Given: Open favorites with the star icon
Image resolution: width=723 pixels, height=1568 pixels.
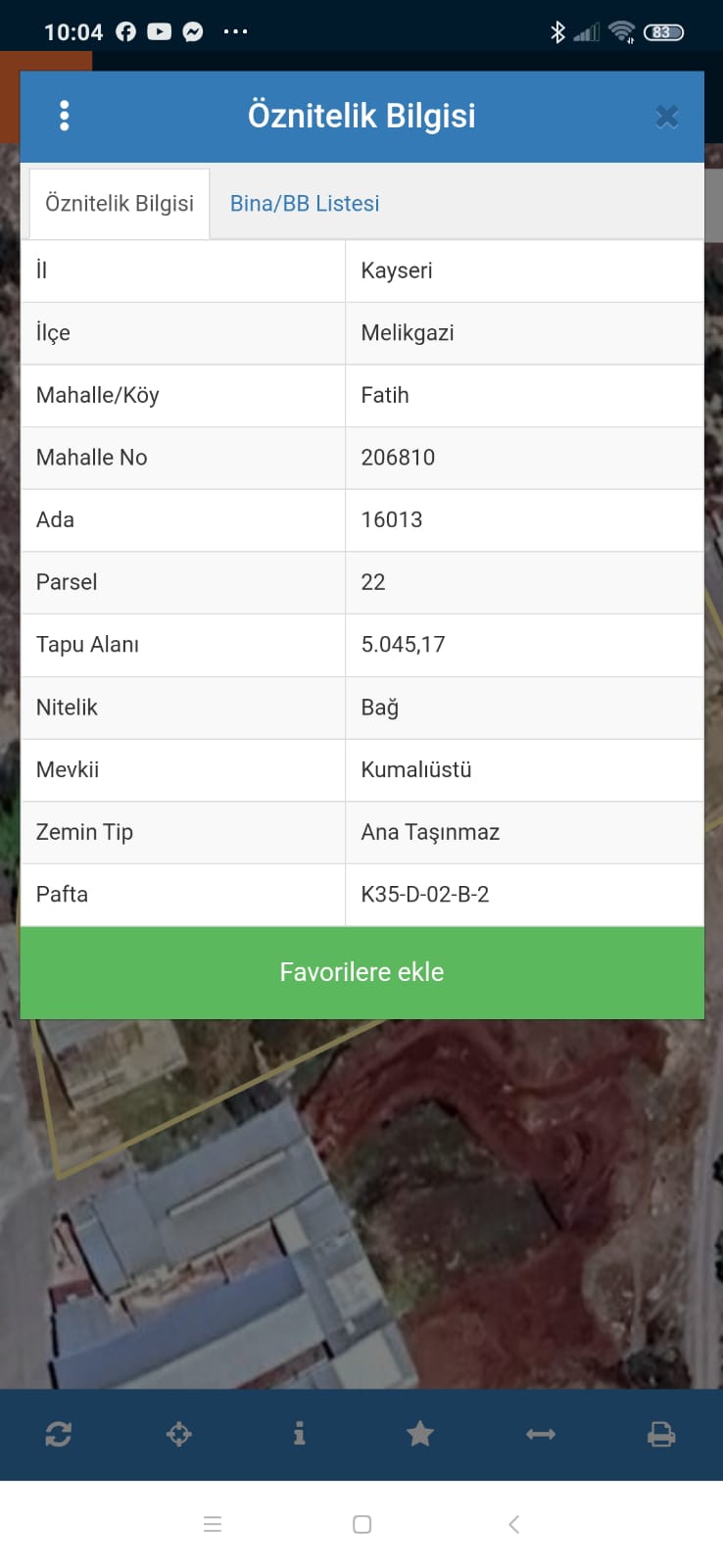Looking at the screenshot, I should click(420, 1434).
